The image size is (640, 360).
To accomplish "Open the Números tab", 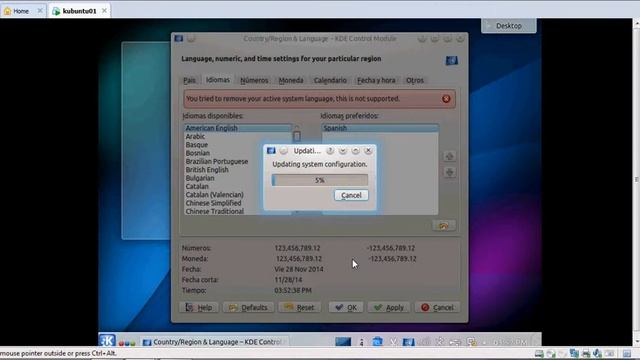I will 254,80.
